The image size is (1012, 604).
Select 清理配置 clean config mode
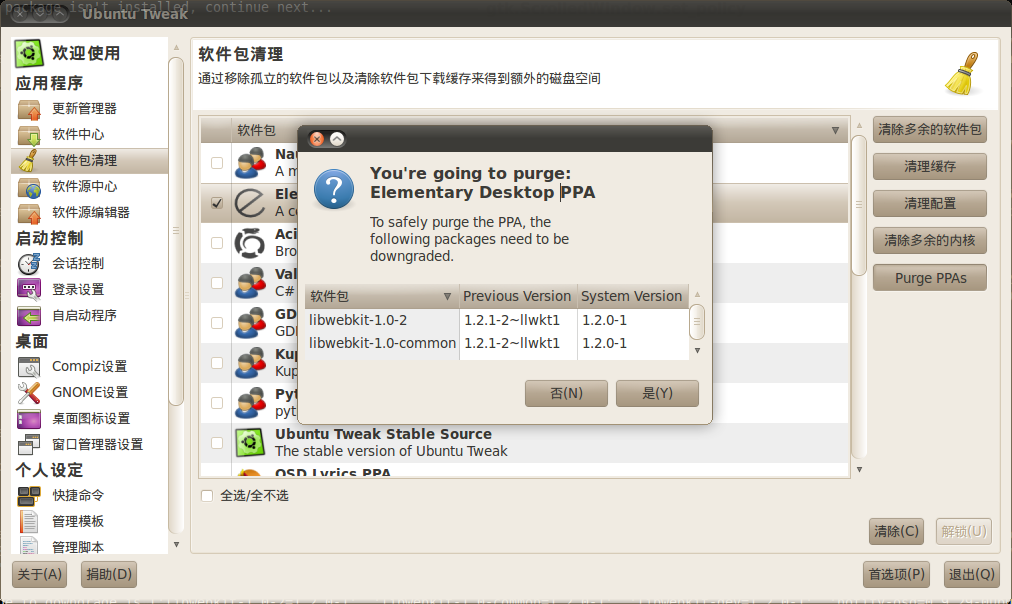tap(929, 203)
